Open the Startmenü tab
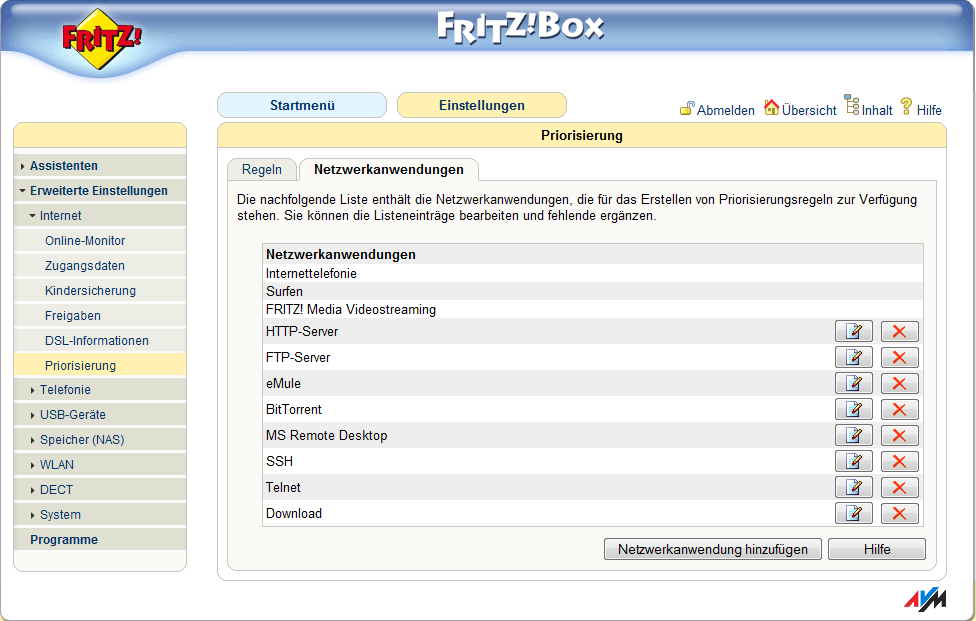The width and height of the screenshot is (976, 621). (x=301, y=104)
